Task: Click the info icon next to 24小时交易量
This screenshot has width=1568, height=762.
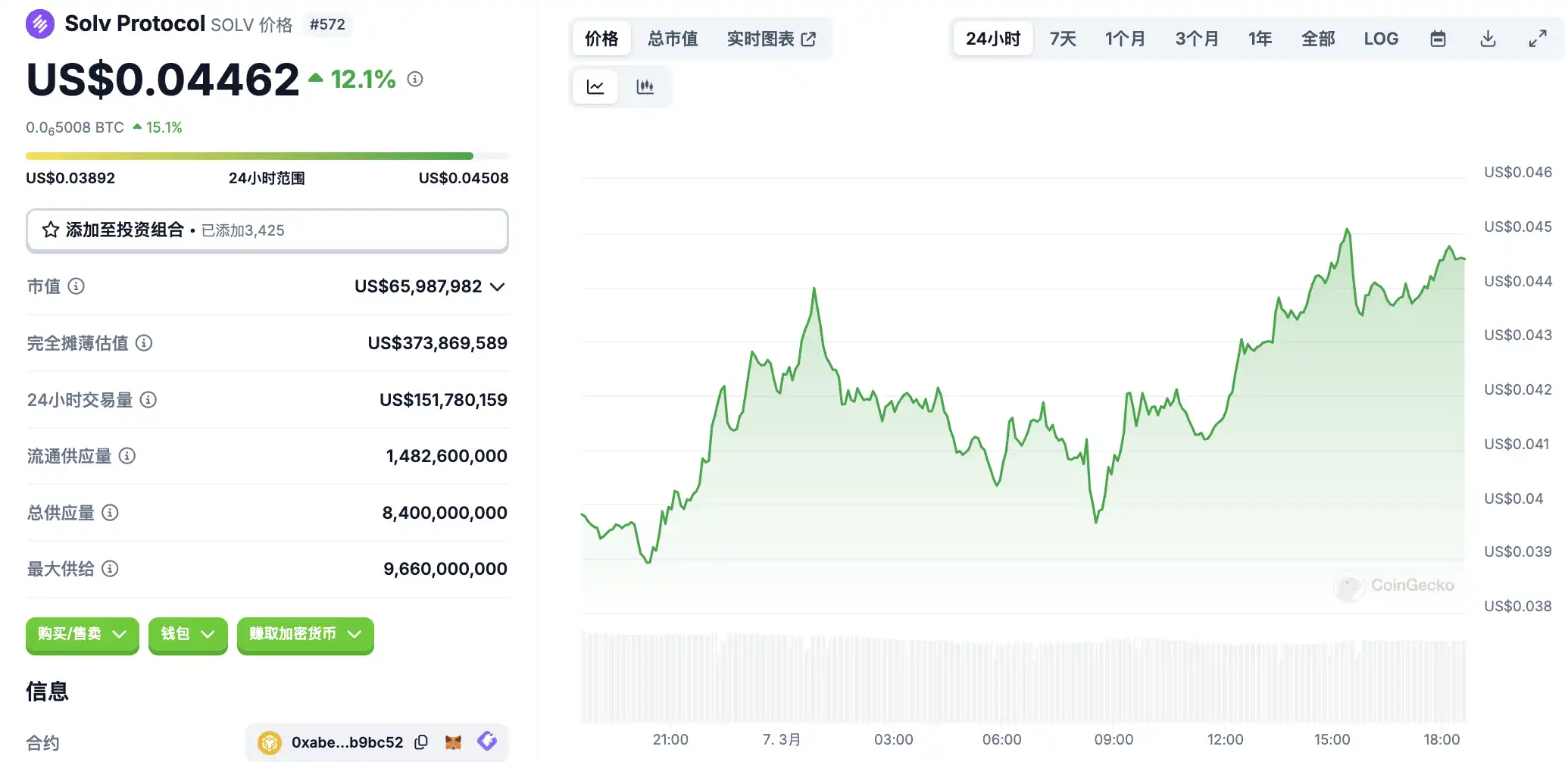Action: [148, 400]
